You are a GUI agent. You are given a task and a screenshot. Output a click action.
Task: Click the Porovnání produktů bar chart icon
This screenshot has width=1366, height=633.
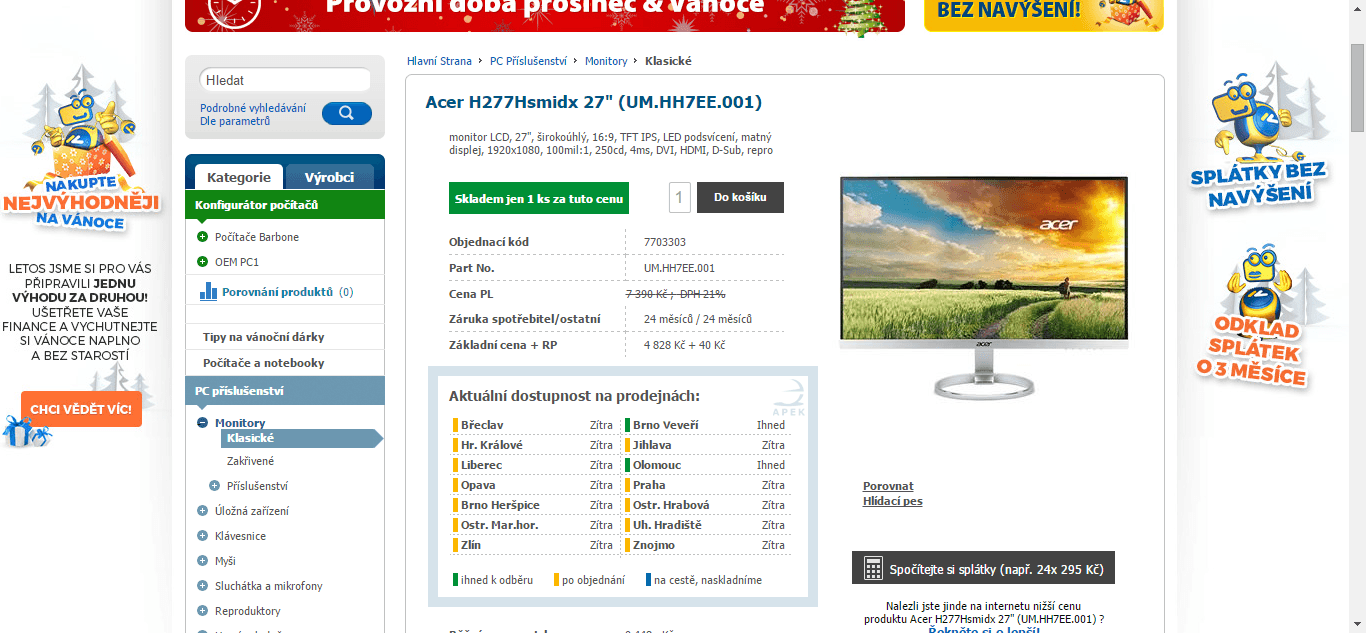(x=208, y=291)
